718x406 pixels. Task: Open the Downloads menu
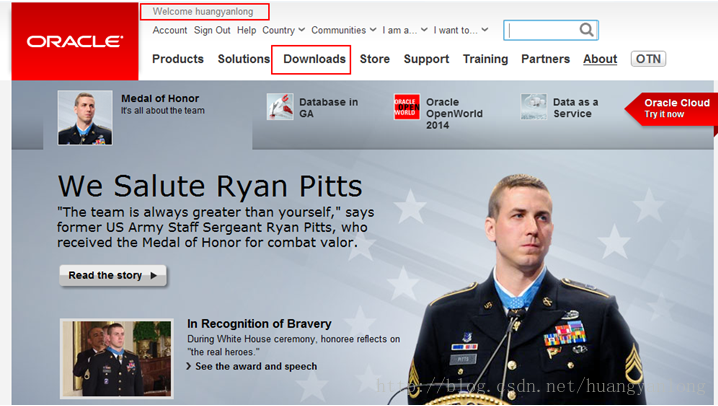(x=314, y=59)
